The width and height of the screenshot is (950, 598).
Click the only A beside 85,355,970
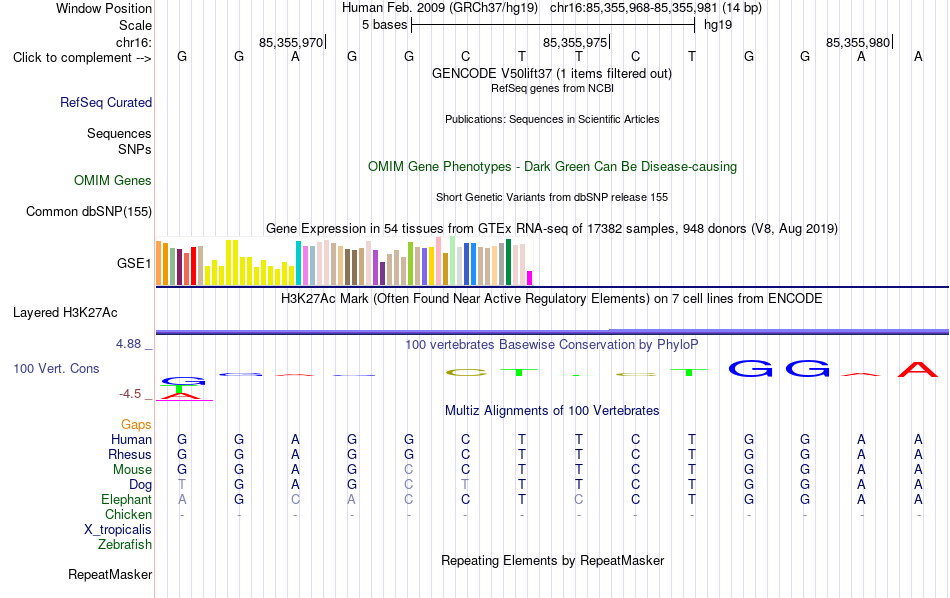[295, 57]
